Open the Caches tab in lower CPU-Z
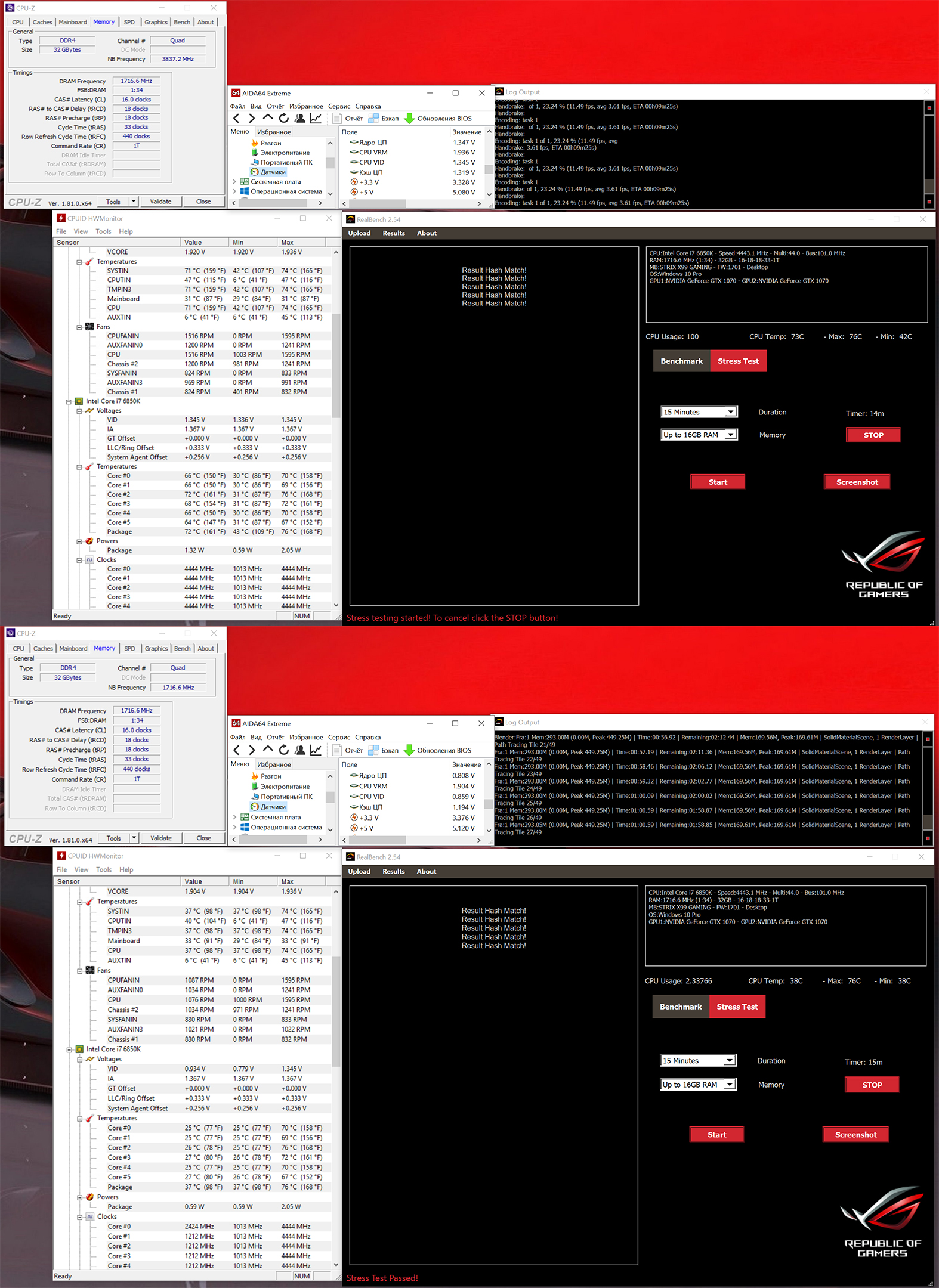The height and width of the screenshot is (1288, 939). 43,648
